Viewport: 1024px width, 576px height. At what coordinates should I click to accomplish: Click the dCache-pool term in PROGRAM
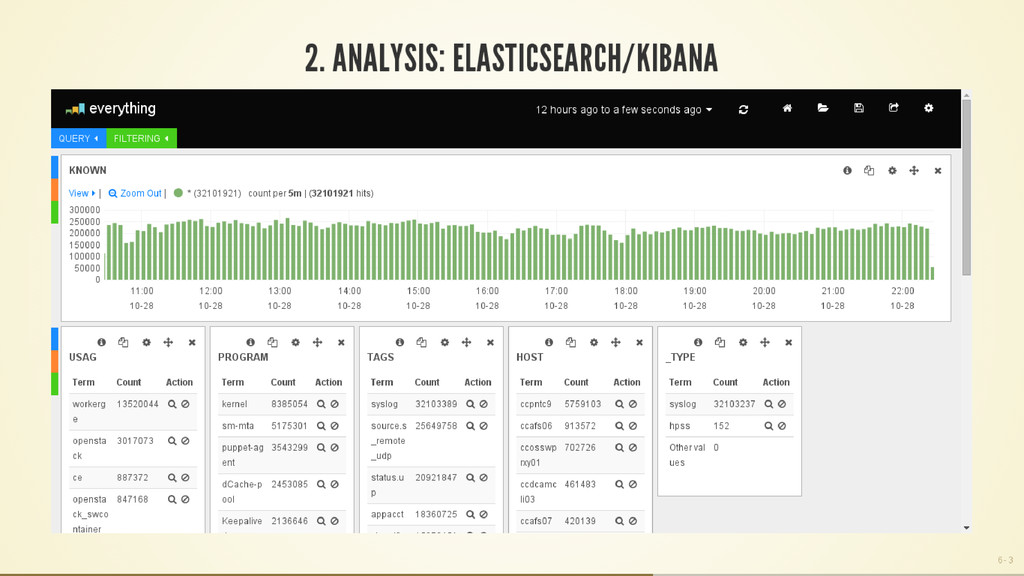click(x=242, y=492)
